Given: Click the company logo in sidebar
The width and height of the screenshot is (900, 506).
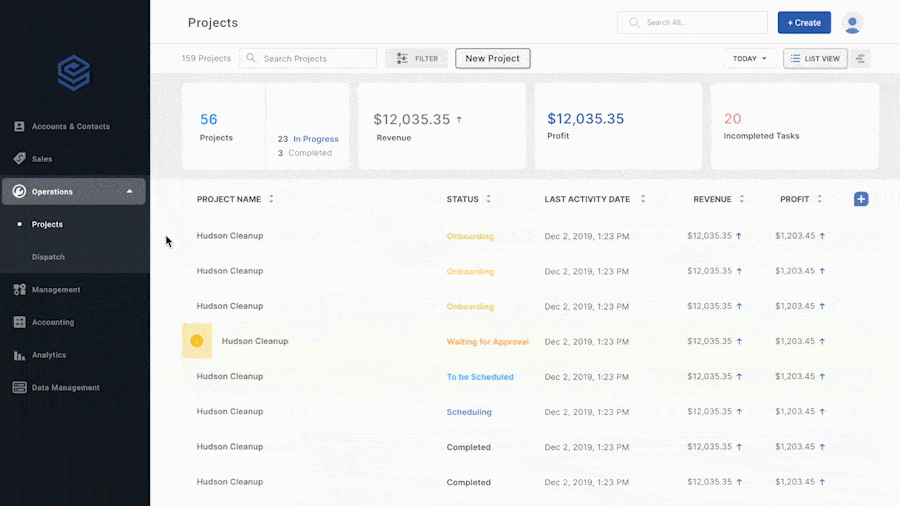Looking at the screenshot, I should click(74, 73).
